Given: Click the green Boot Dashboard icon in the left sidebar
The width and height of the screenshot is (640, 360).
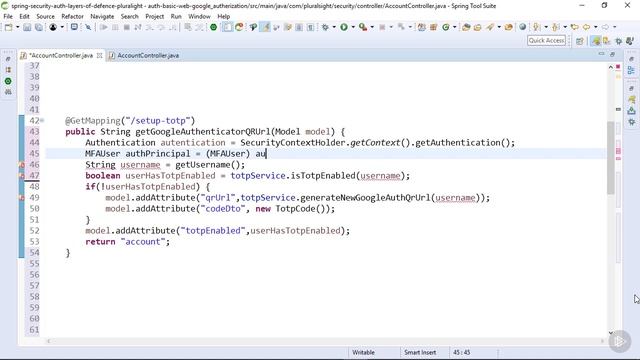Looking at the screenshot, I should 8,81.
